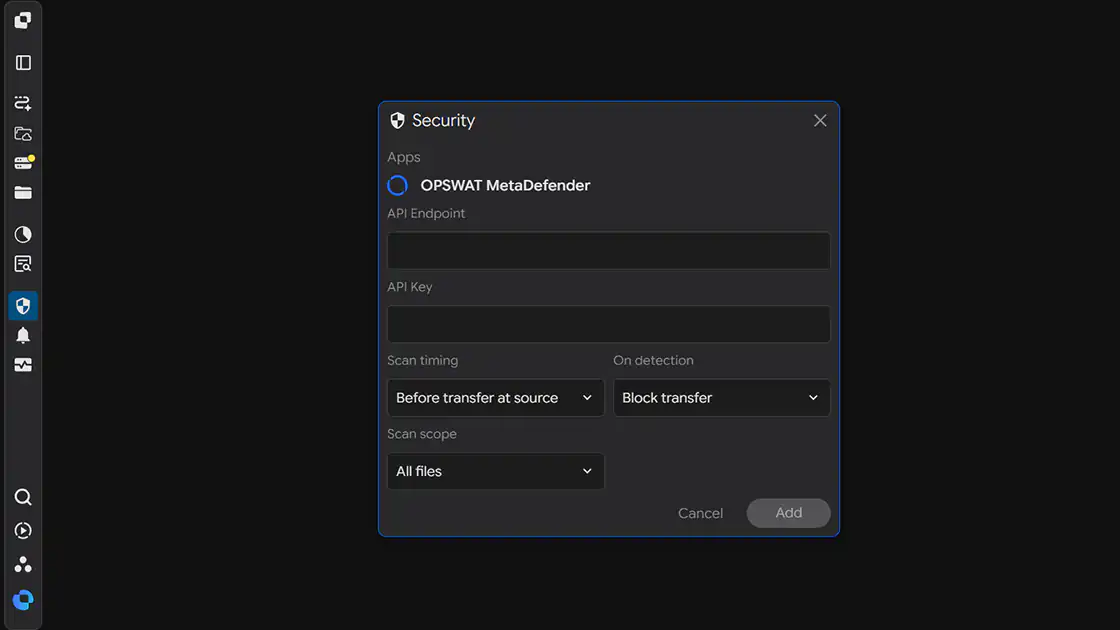Image resolution: width=1120 pixels, height=630 pixels.
Task: Click the OPSWAT MetaDefender label
Action: (x=505, y=186)
